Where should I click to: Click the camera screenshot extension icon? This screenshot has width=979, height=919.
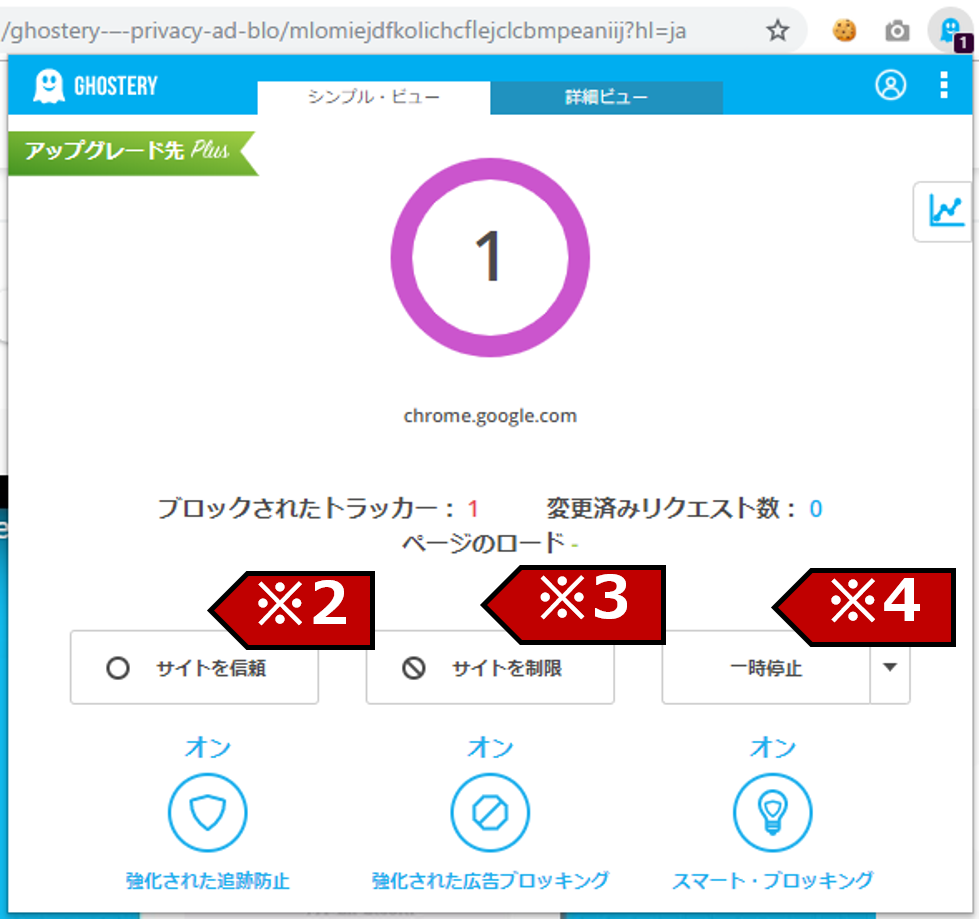(x=897, y=31)
